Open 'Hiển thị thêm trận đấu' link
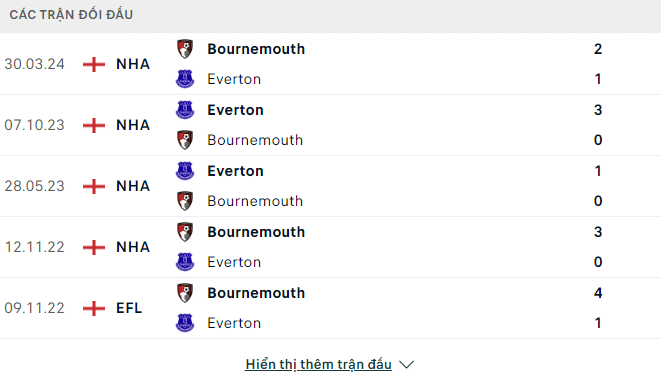 (x=319, y=364)
